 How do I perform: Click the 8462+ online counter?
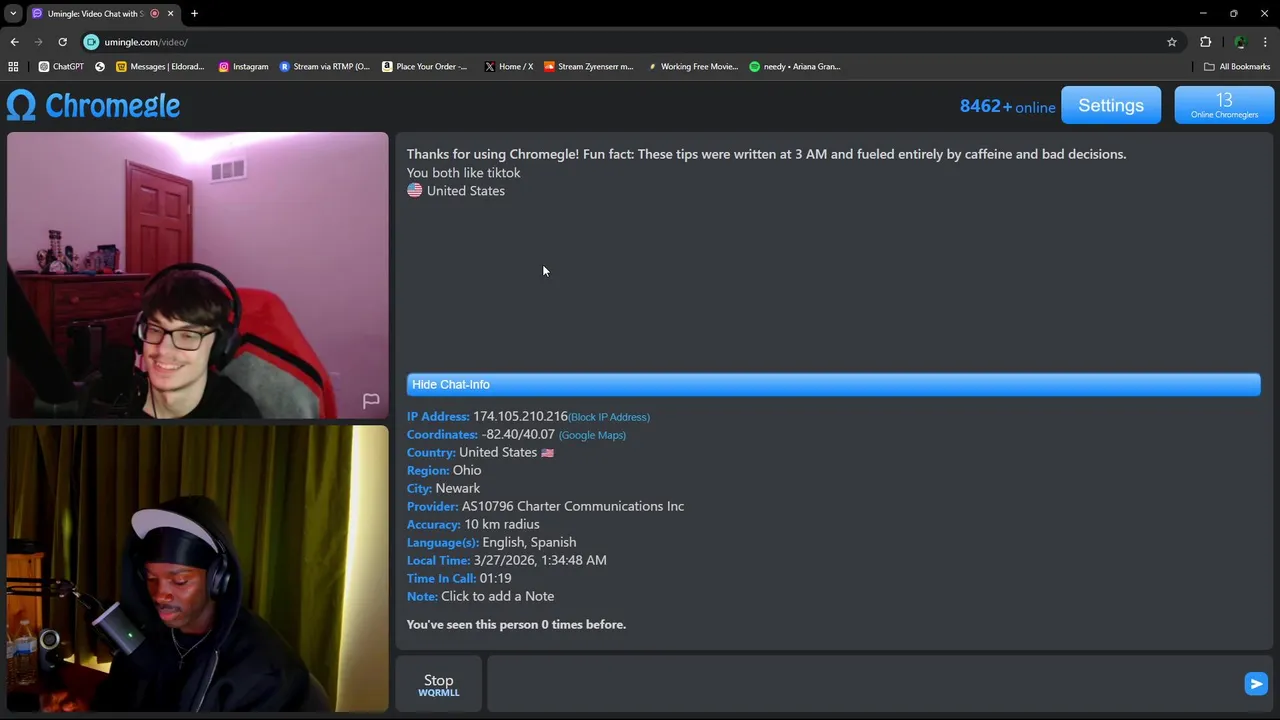point(1007,106)
